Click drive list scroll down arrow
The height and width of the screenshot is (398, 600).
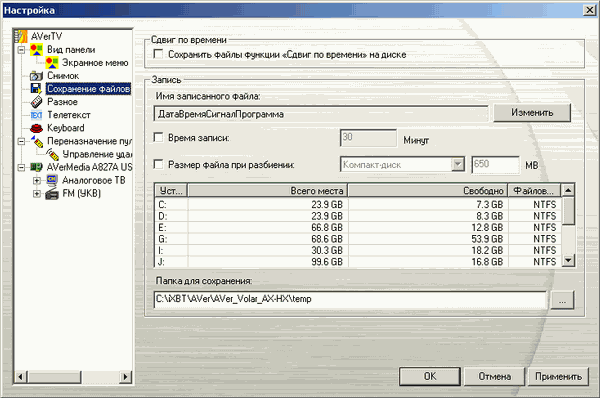pyautogui.click(x=568, y=261)
